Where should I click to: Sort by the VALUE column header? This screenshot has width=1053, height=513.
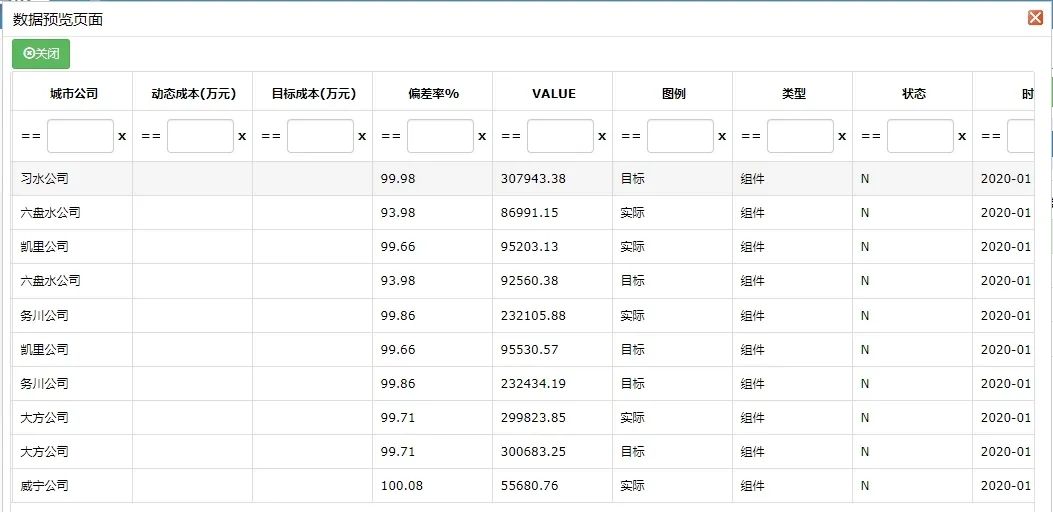pos(553,94)
